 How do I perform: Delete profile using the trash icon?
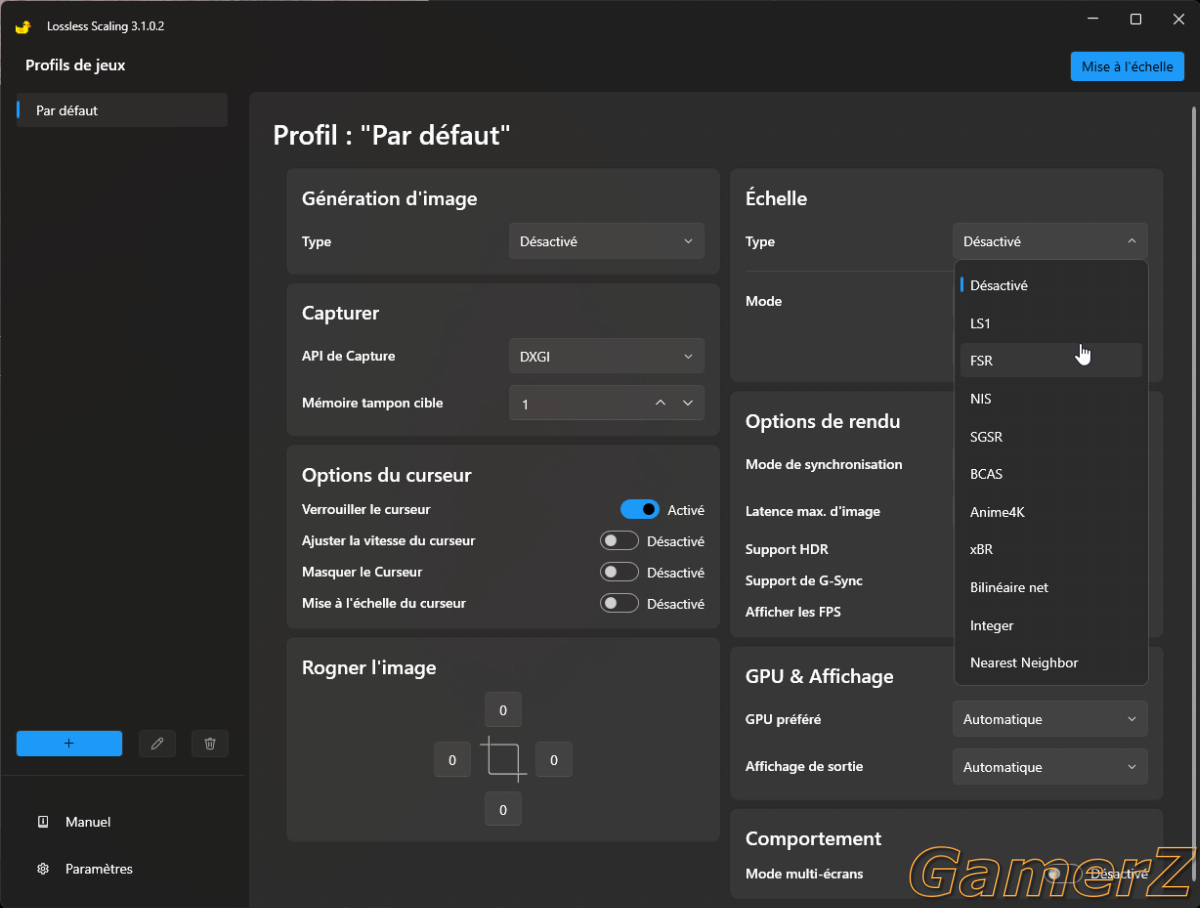(x=210, y=743)
